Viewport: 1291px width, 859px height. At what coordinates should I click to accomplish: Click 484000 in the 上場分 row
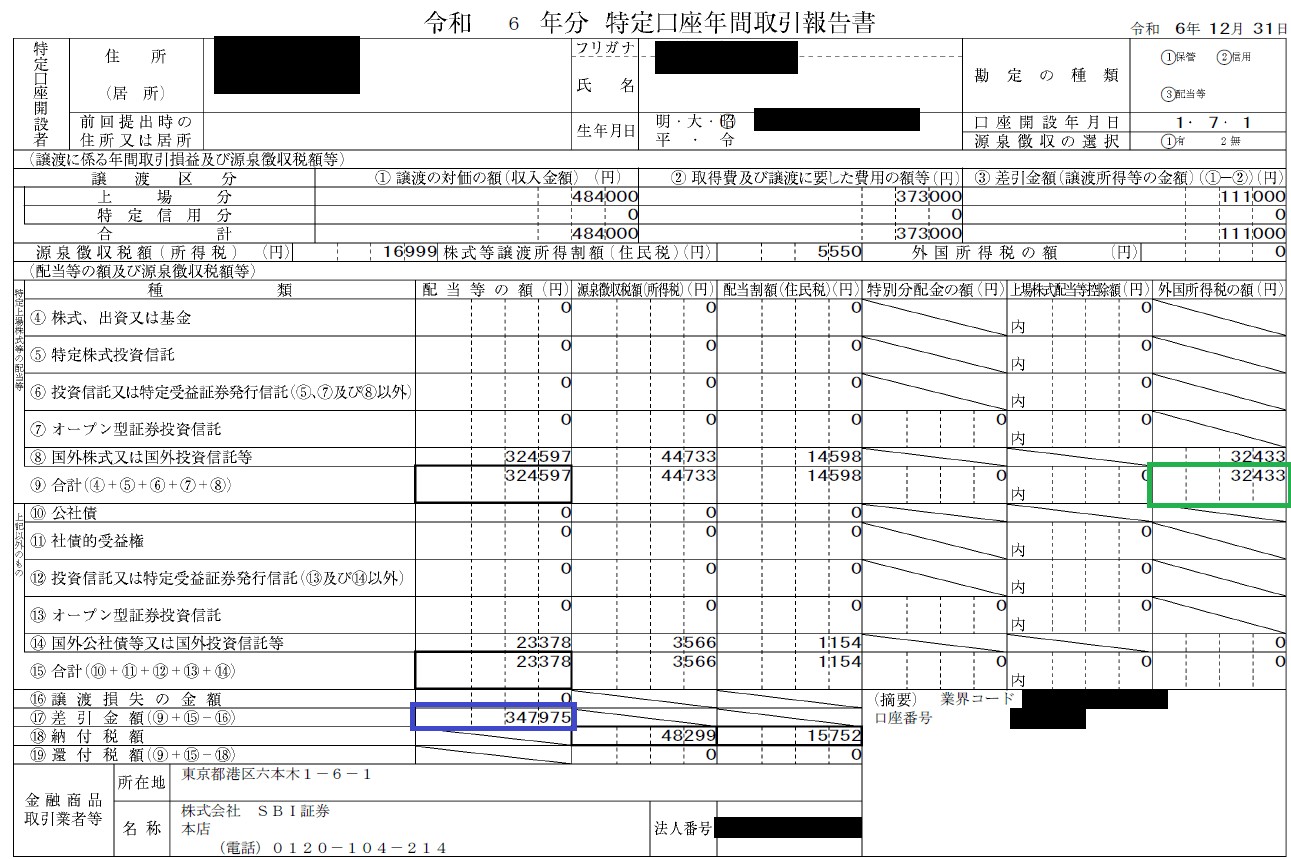point(605,197)
